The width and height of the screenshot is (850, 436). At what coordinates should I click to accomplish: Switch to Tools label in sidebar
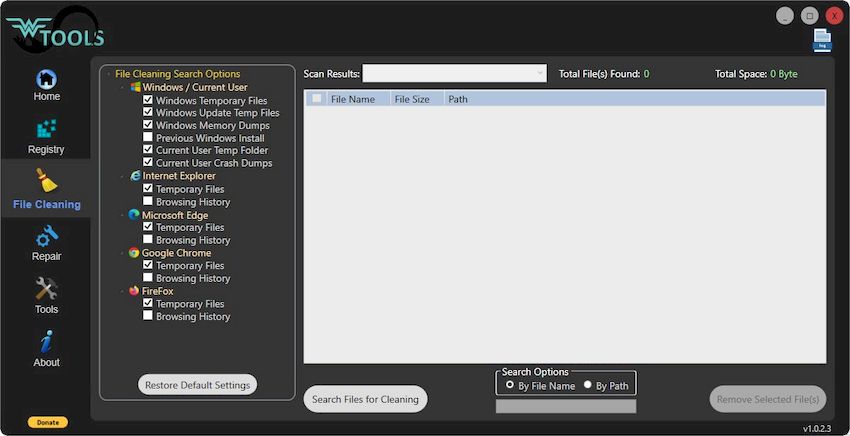coord(46,309)
